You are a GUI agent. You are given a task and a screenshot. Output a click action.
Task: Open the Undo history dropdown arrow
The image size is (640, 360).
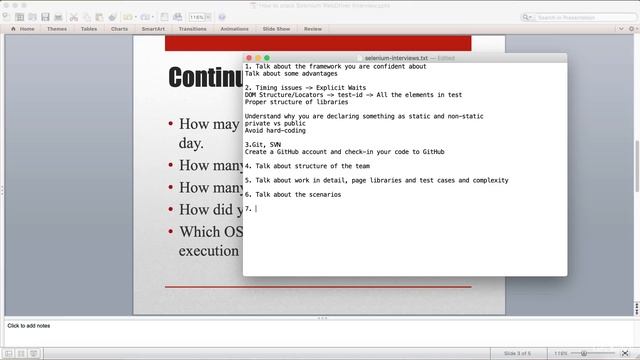pos(136,17)
